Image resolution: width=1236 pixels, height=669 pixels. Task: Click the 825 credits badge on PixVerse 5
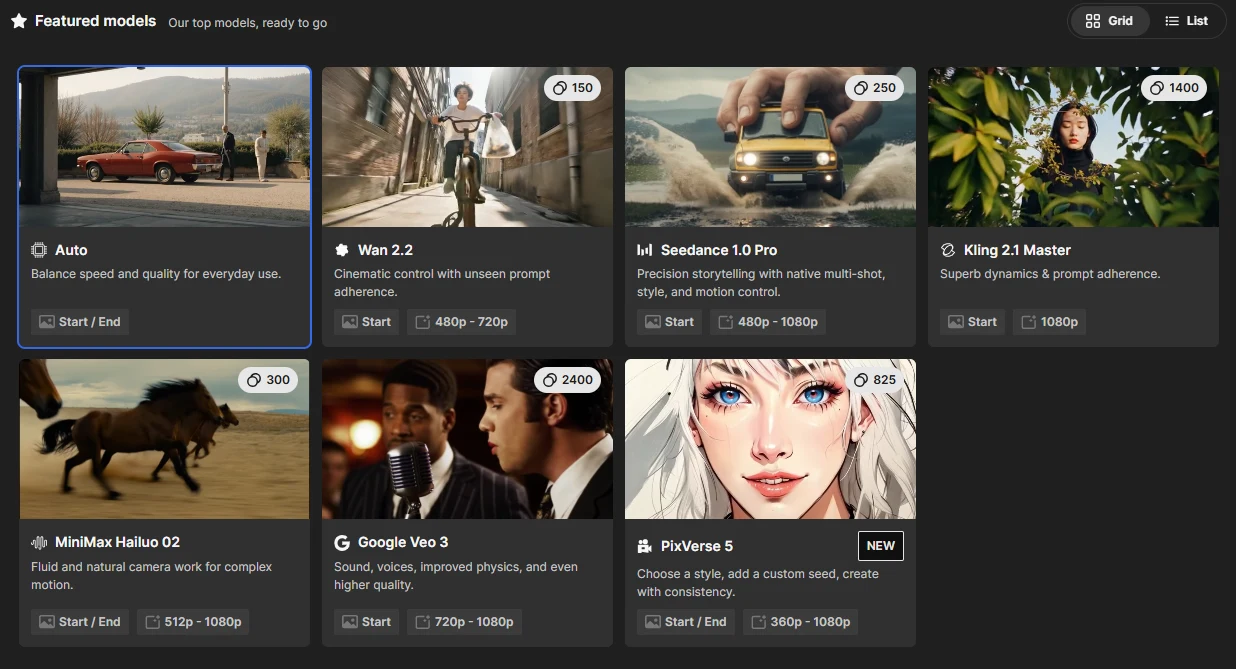tap(875, 380)
